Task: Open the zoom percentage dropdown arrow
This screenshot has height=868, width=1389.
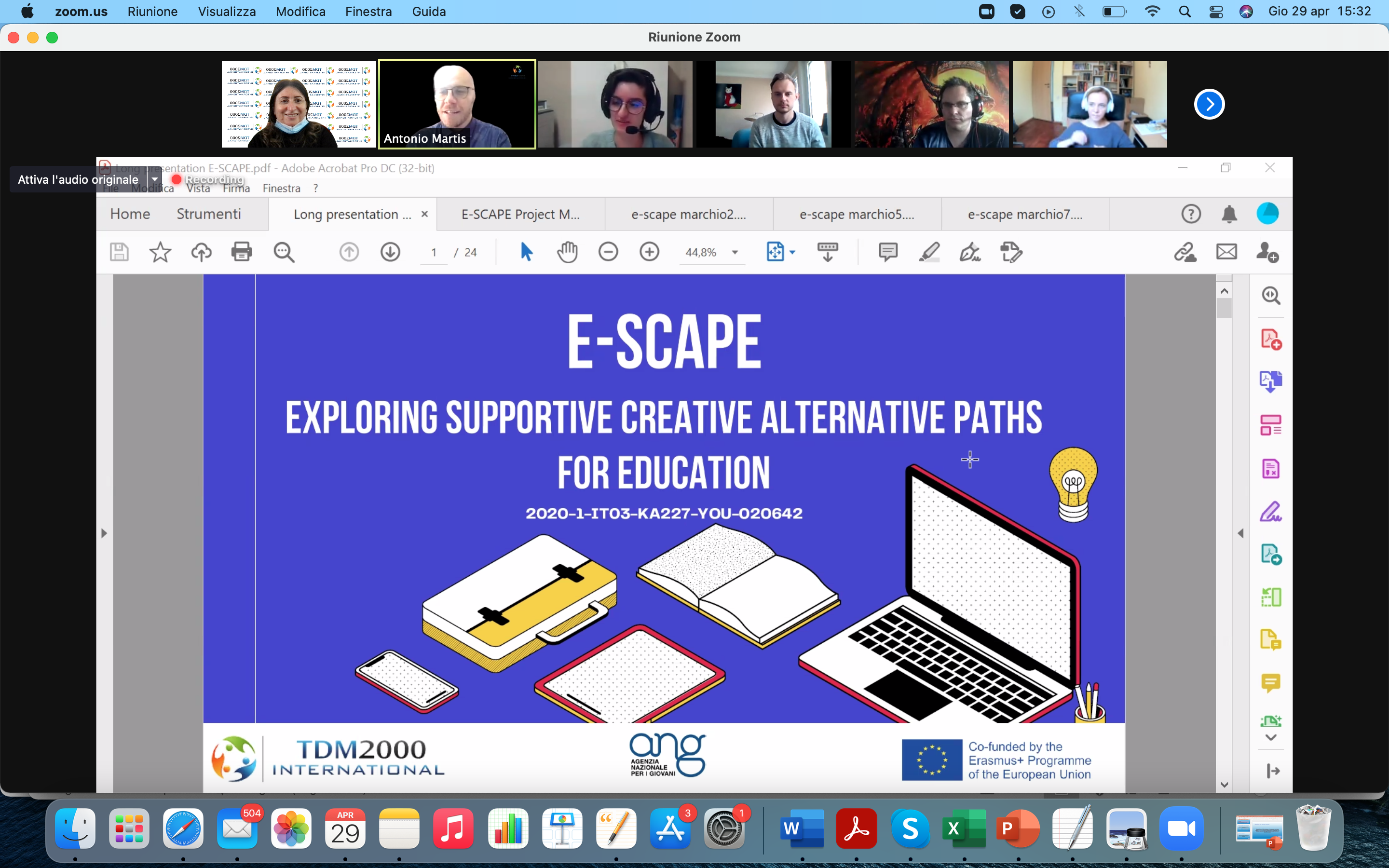Action: 735,253
